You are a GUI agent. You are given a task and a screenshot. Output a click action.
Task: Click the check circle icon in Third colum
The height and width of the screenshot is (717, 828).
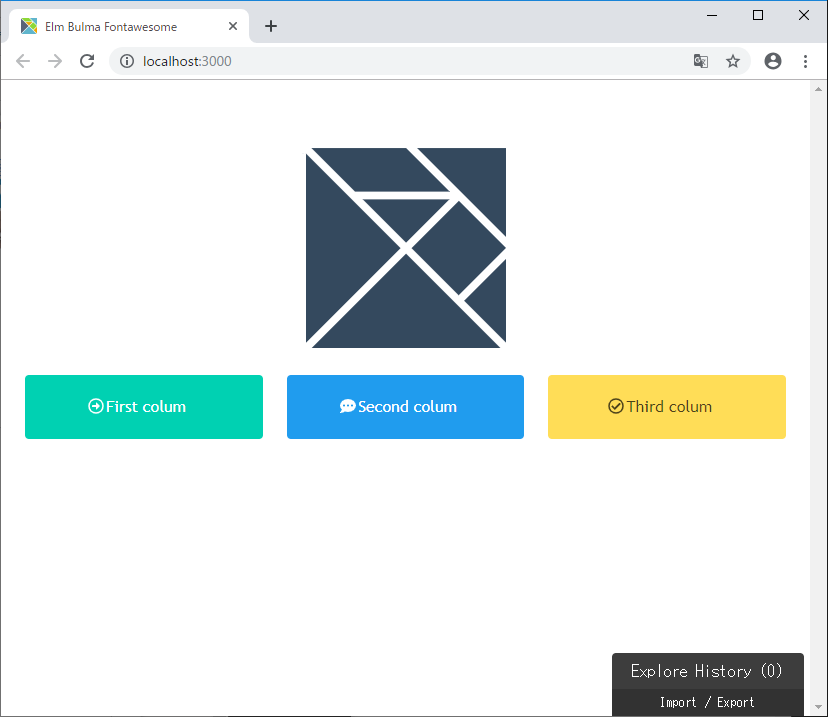click(616, 406)
